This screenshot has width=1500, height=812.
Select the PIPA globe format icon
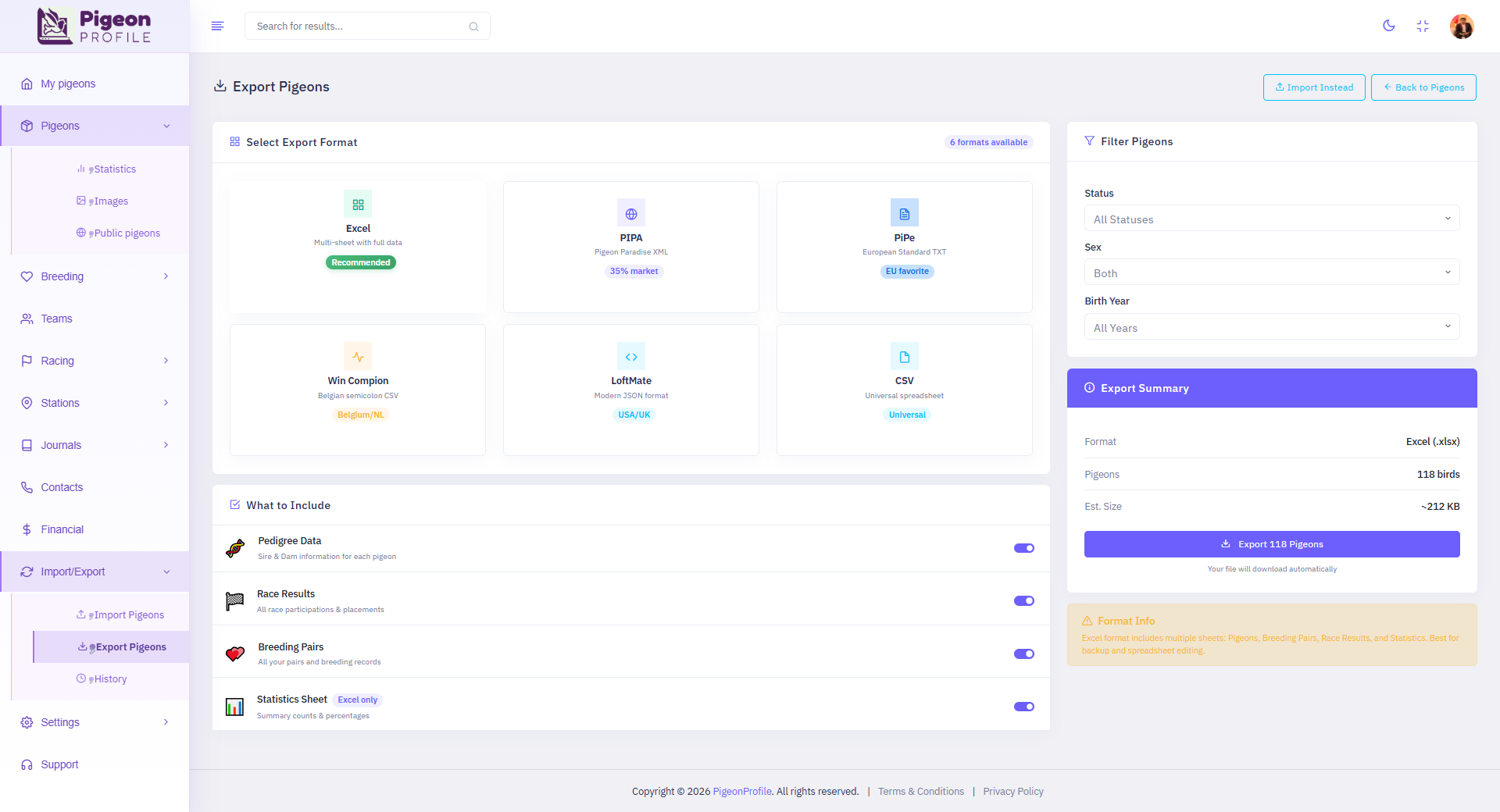pos(630,212)
